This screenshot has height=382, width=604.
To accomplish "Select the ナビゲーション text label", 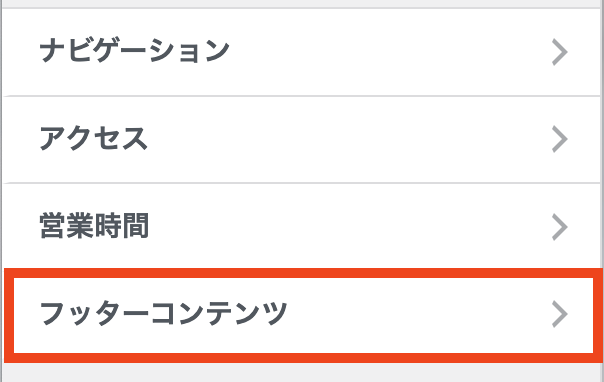I will pos(134,50).
